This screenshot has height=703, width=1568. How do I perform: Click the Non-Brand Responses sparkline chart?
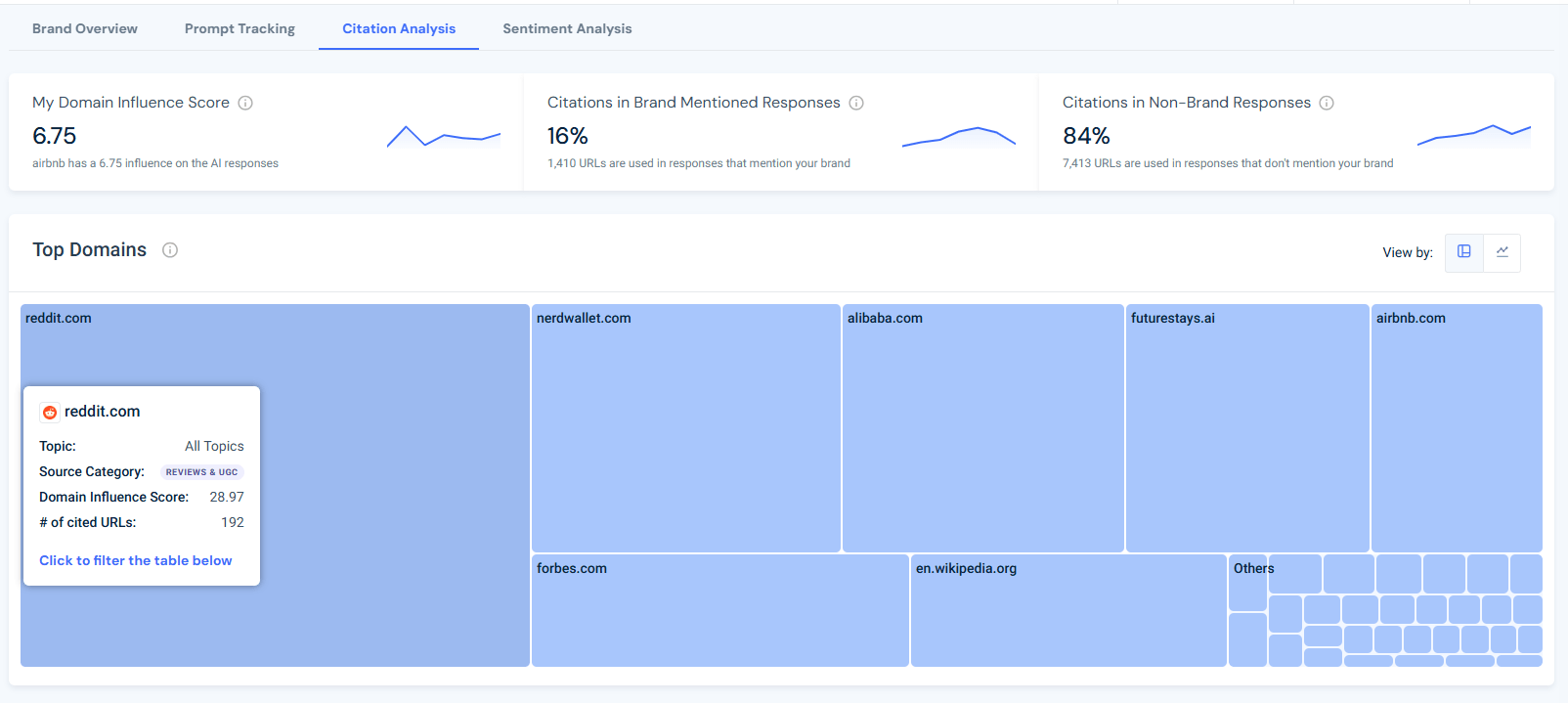coord(1474,135)
